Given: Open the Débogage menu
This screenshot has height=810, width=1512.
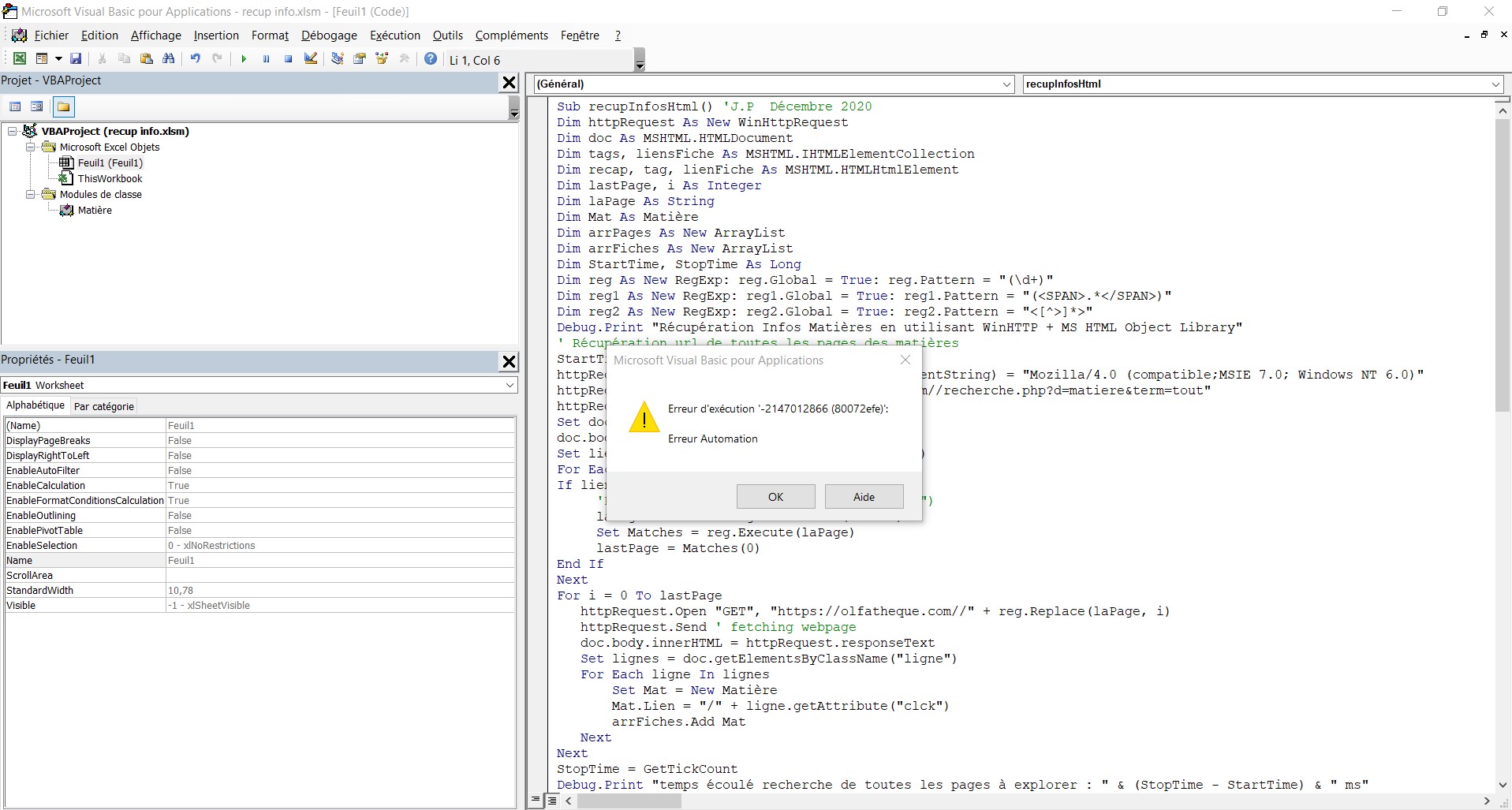Looking at the screenshot, I should tap(329, 35).
